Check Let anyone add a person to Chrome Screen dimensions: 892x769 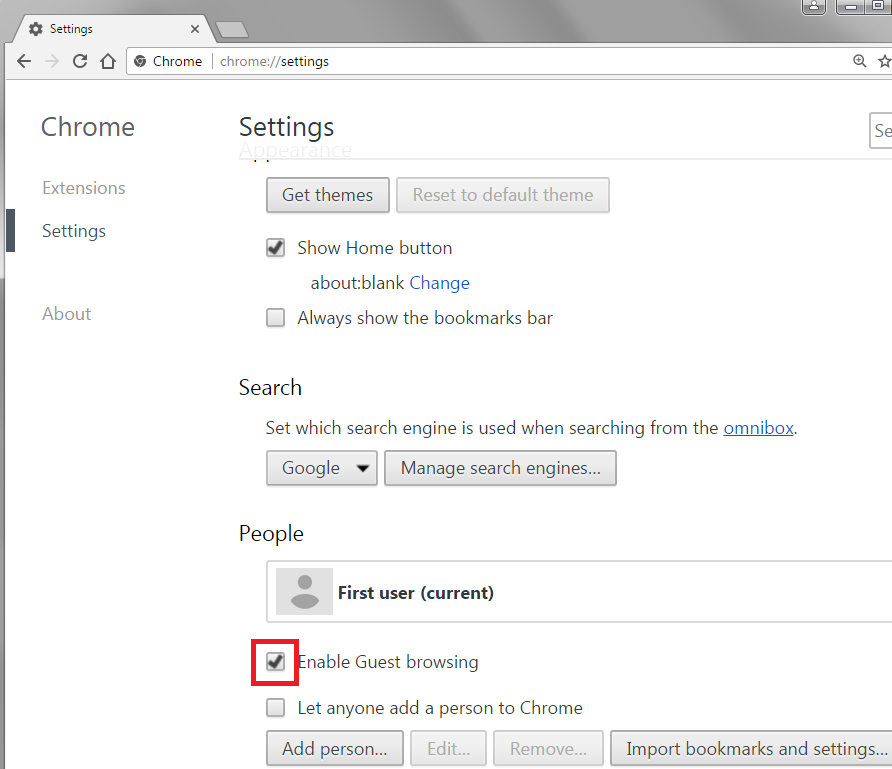275,707
